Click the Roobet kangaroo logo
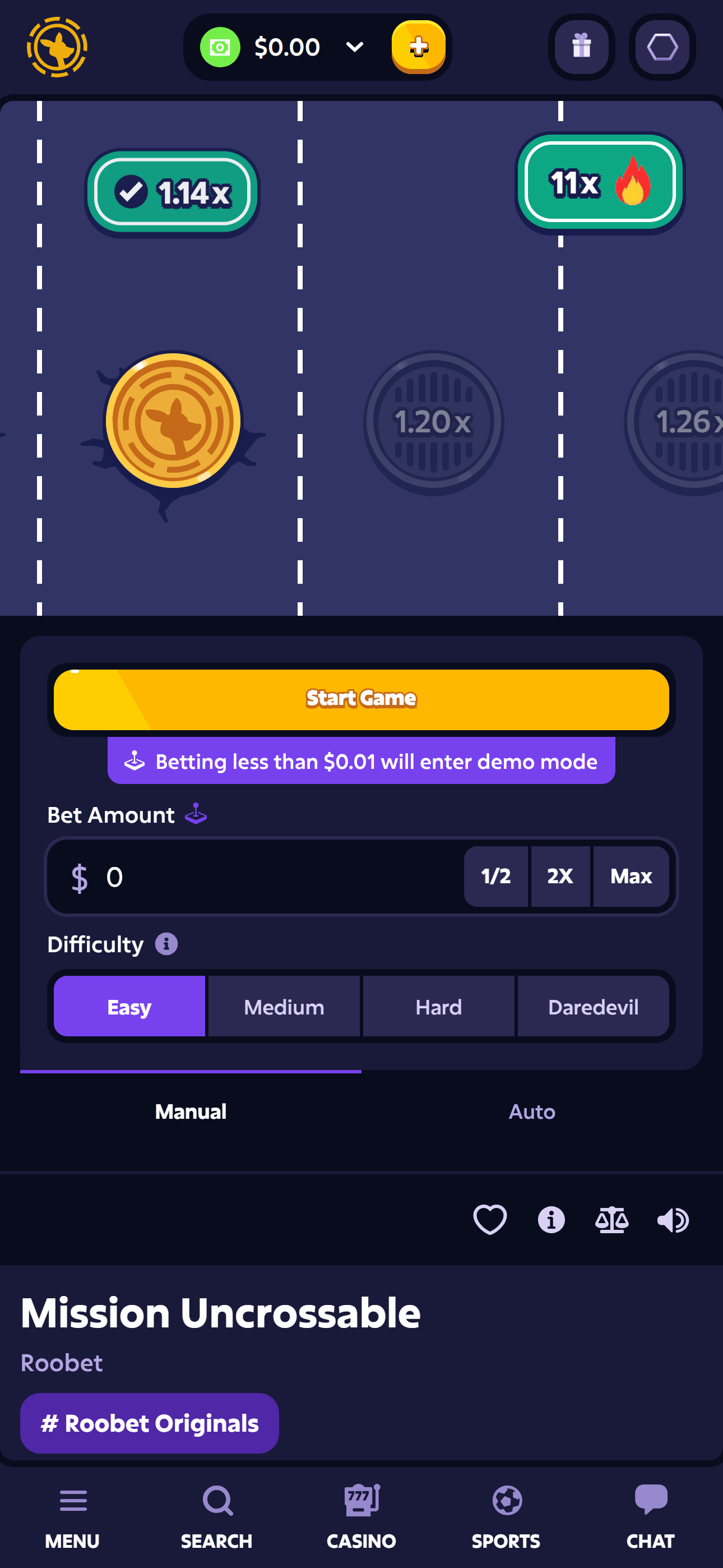The image size is (723, 1568). [x=57, y=48]
